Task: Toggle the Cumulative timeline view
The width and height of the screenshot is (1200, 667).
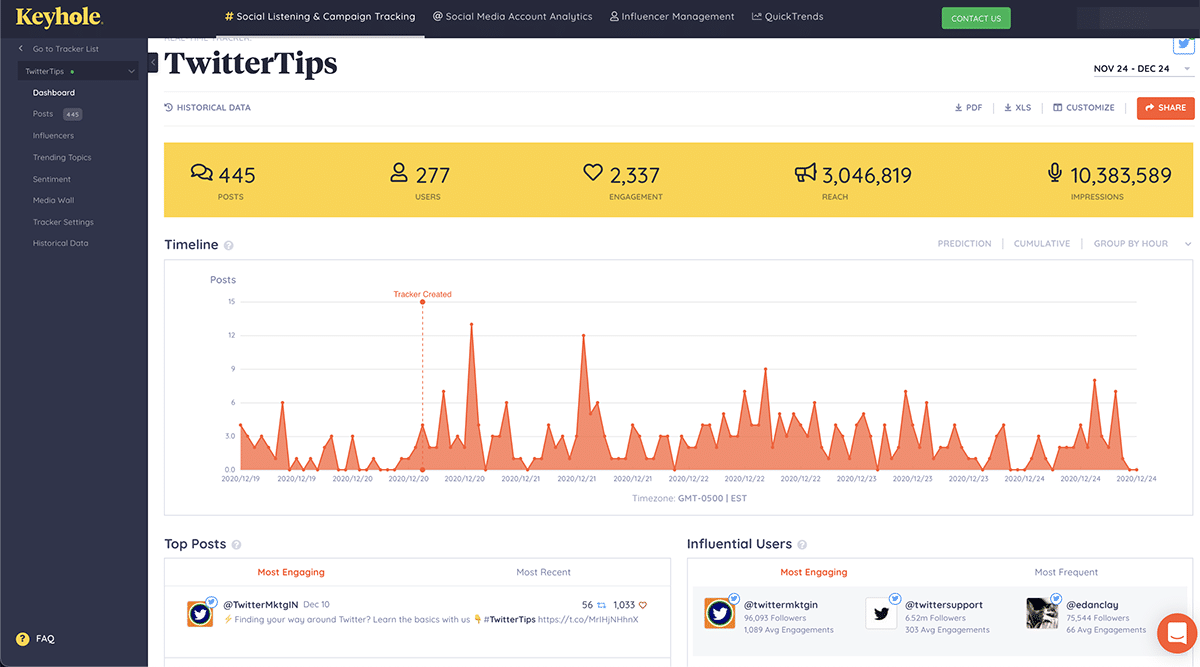Action: click(1041, 244)
